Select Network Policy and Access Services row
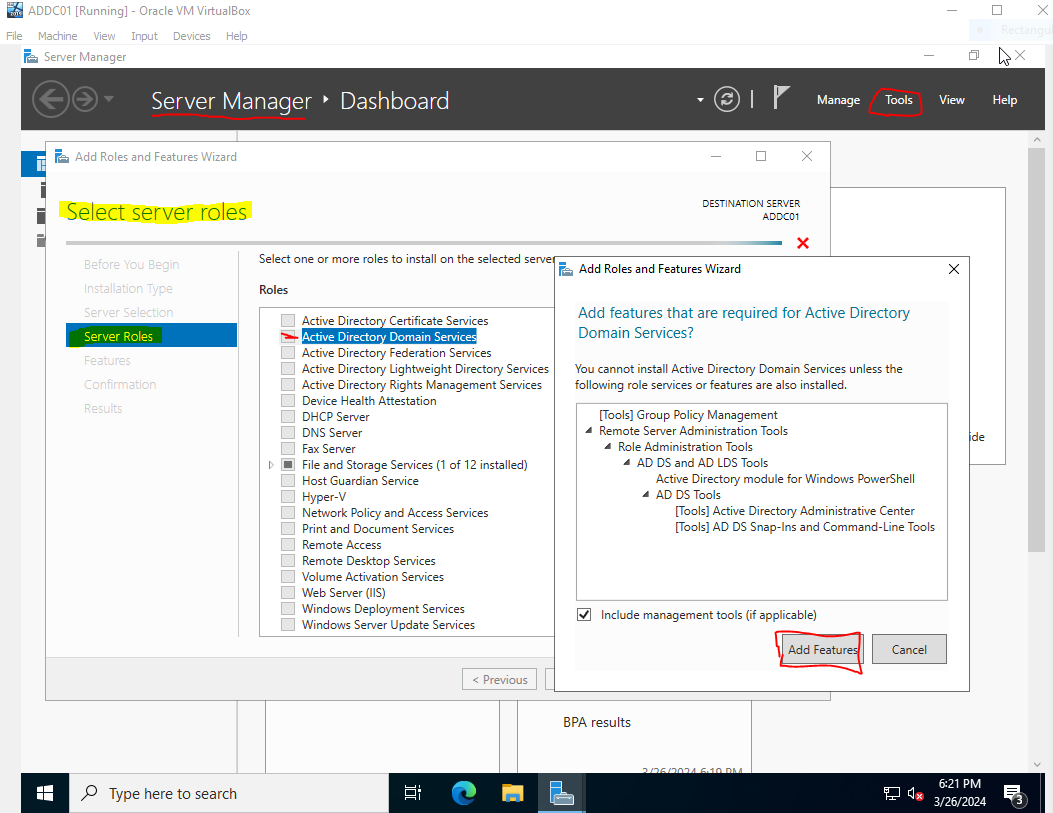Image resolution: width=1053 pixels, height=813 pixels. pyautogui.click(x=395, y=512)
